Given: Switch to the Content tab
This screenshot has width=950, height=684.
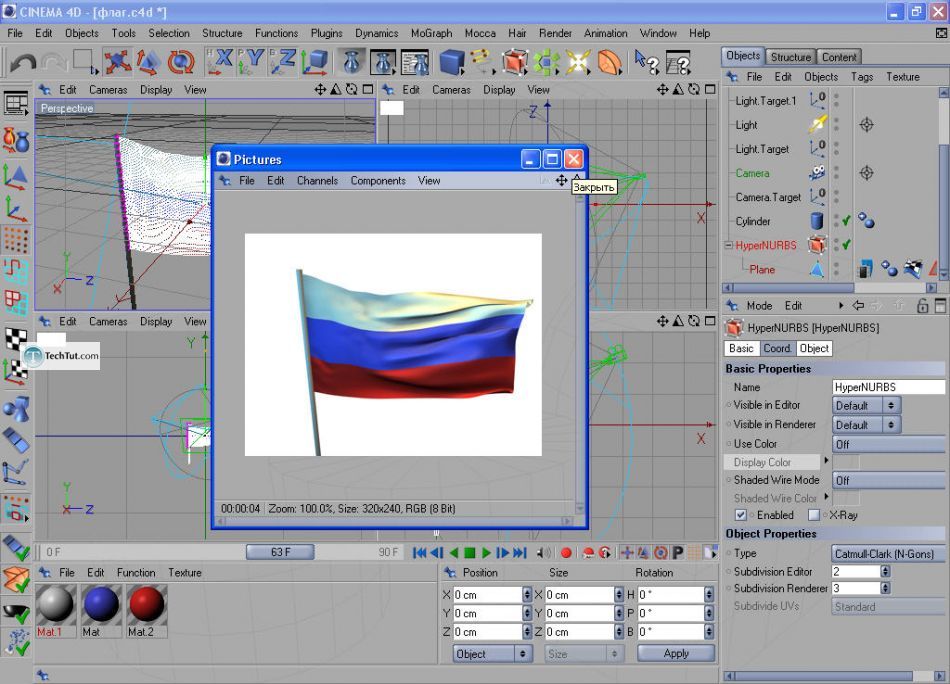Looking at the screenshot, I should pyautogui.click(x=839, y=57).
